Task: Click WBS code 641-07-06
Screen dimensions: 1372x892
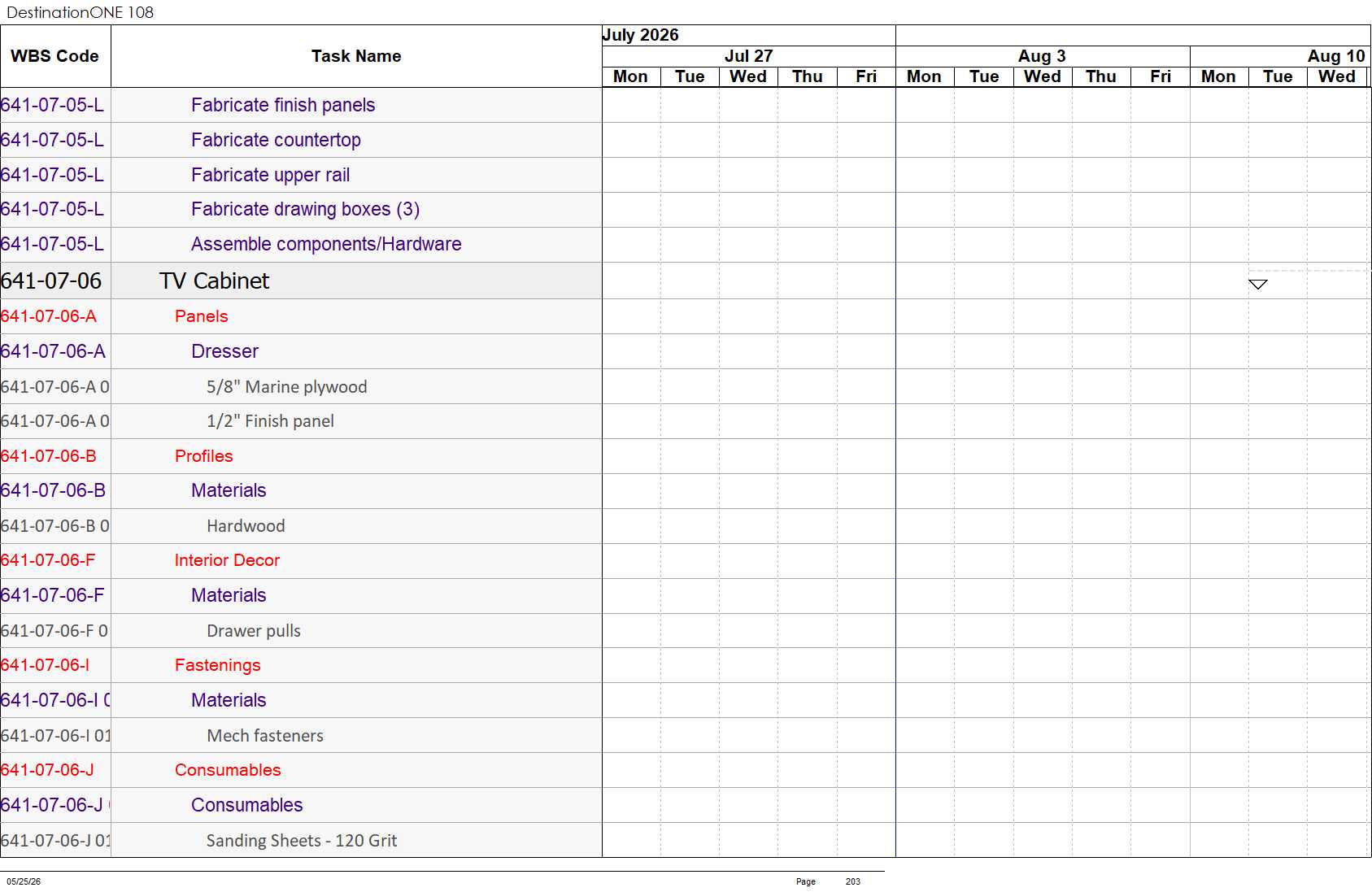Action: tap(51, 281)
